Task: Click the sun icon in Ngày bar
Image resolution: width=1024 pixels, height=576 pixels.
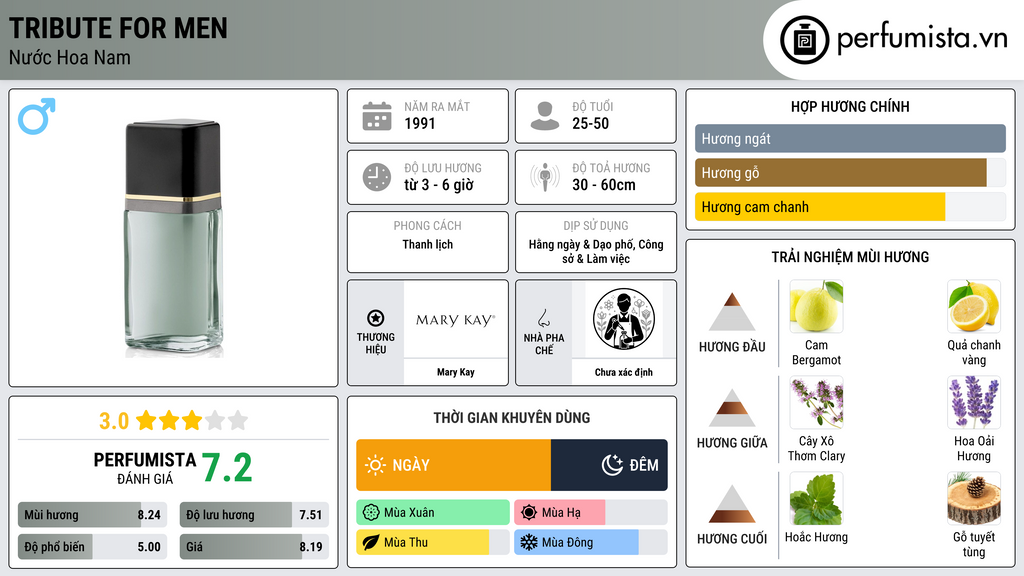Action: (x=375, y=465)
